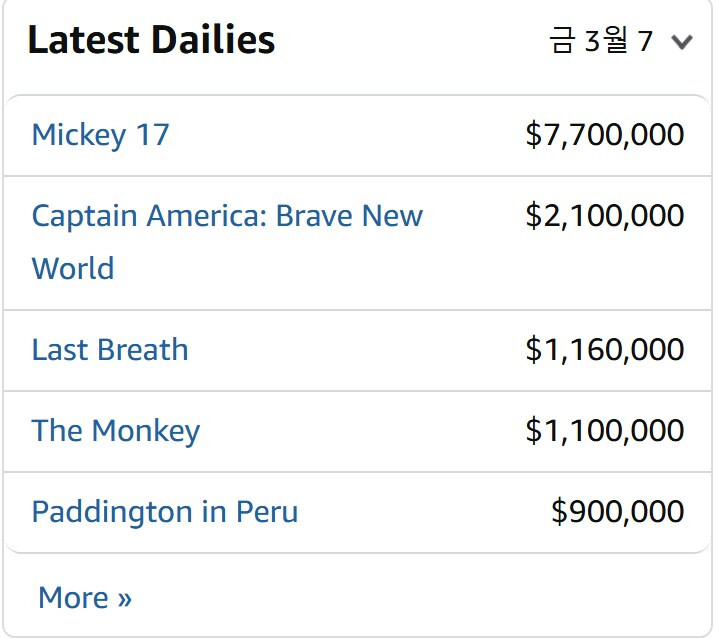This screenshot has width=719, height=639.
Task: Click the More » link
Action: pyautogui.click(x=84, y=598)
